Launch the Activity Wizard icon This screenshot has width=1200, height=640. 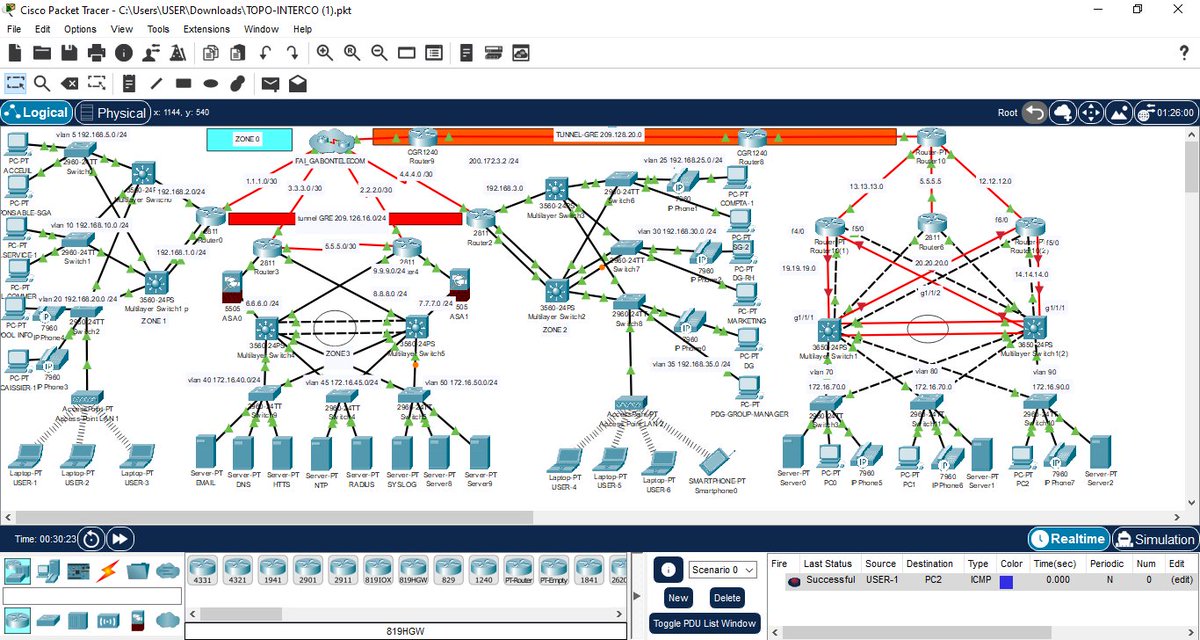178,52
